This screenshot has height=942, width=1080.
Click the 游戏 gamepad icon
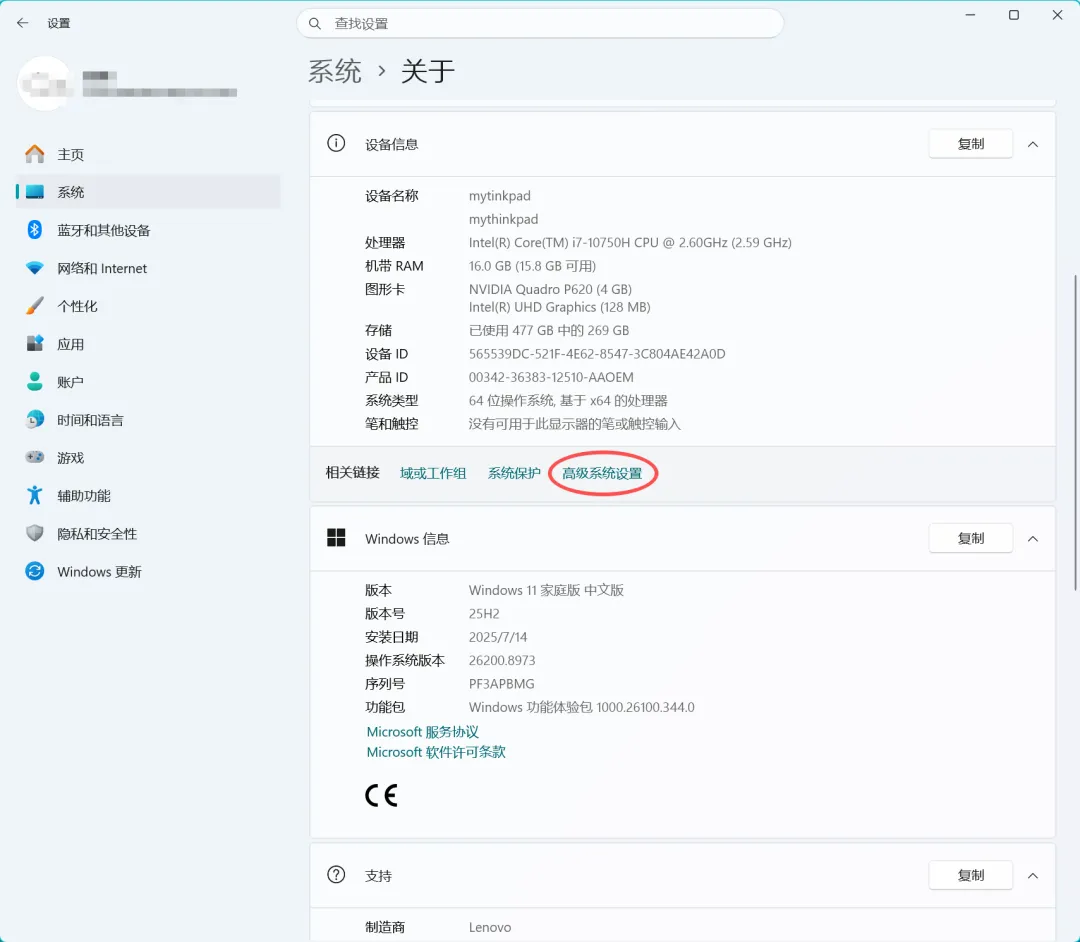[x=34, y=457]
